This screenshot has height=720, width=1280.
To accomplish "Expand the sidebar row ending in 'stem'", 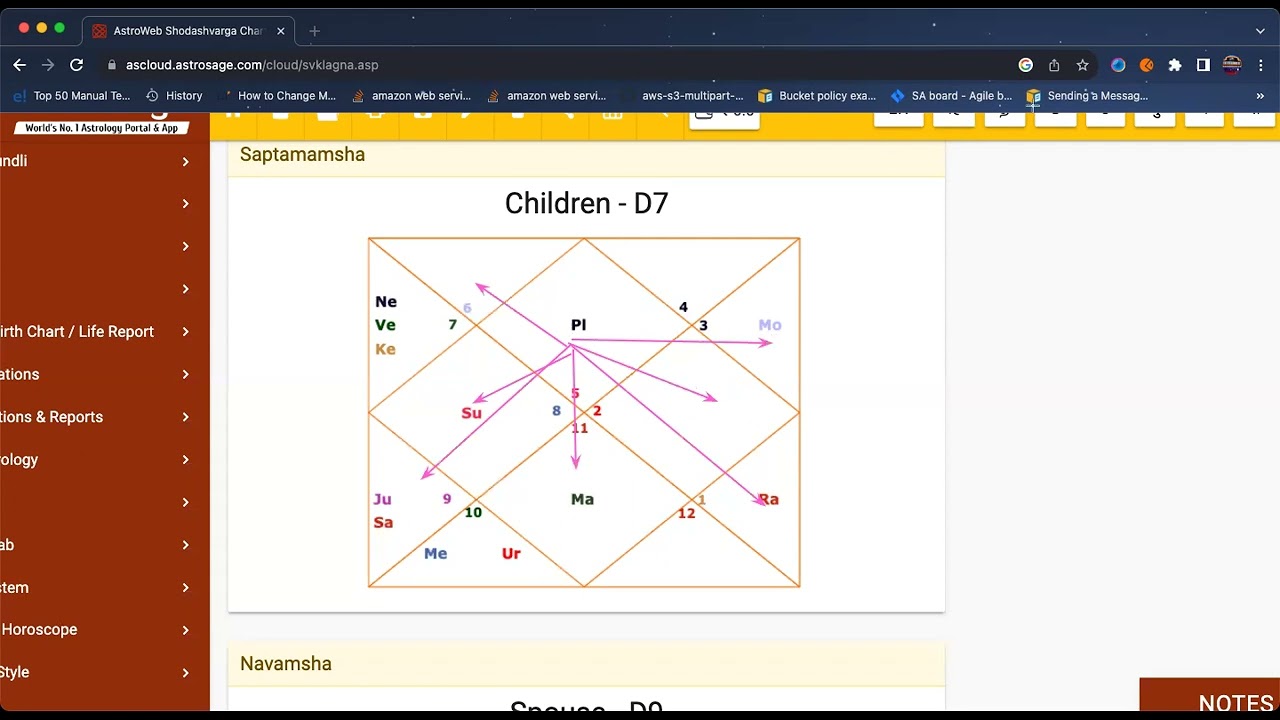I will pos(105,588).
